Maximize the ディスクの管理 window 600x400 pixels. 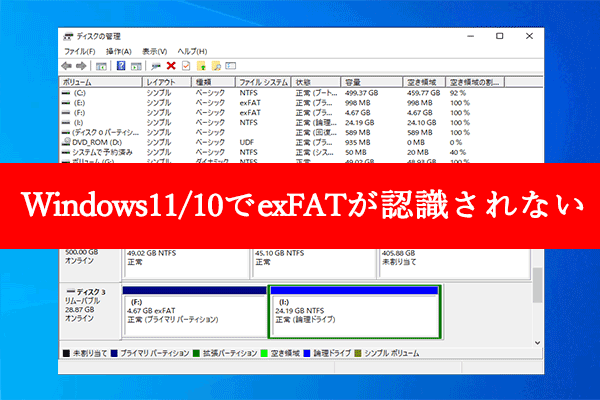click(499, 36)
